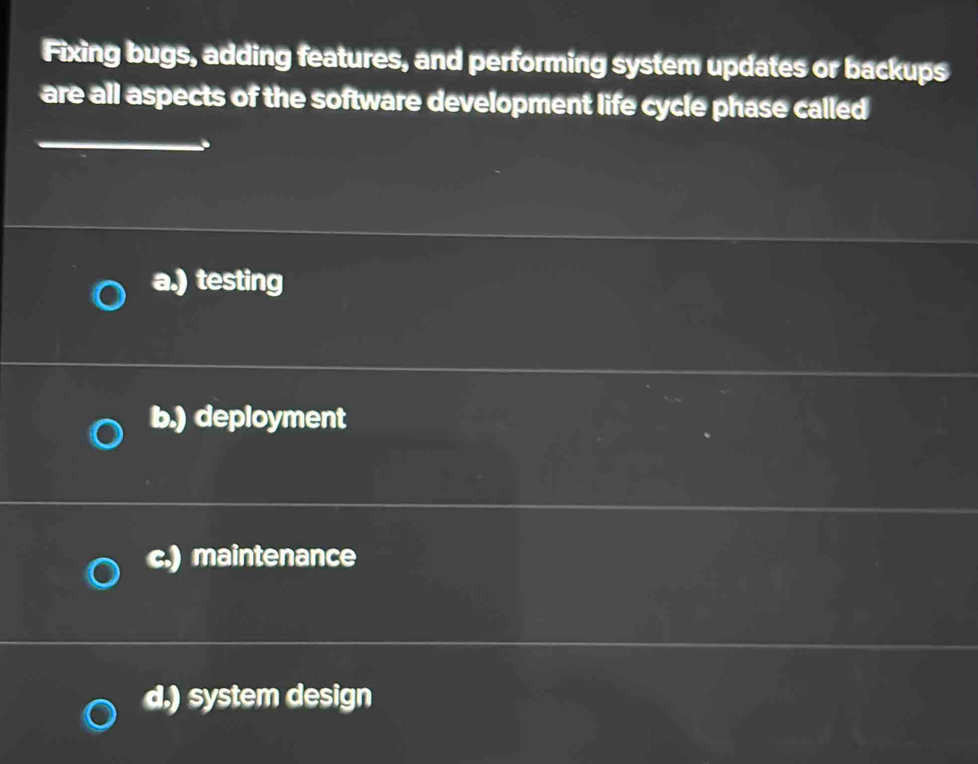The width and height of the screenshot is (978, 764).
Task: Click the blank fill-in line below the question
Action: 117,147
